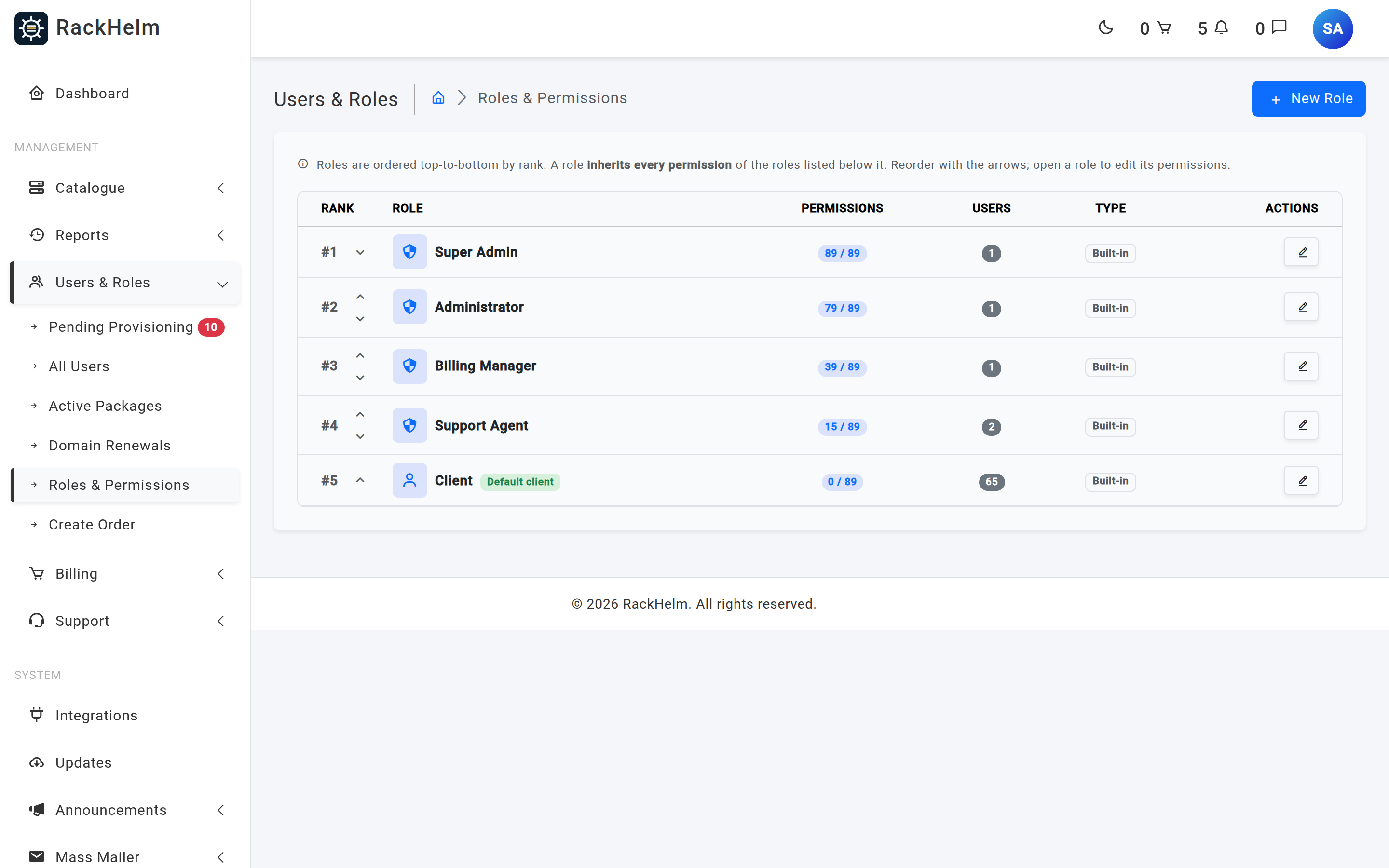1389x868 pixels.
Task: Go to Pending Provisioning
Action: point(125,327)
